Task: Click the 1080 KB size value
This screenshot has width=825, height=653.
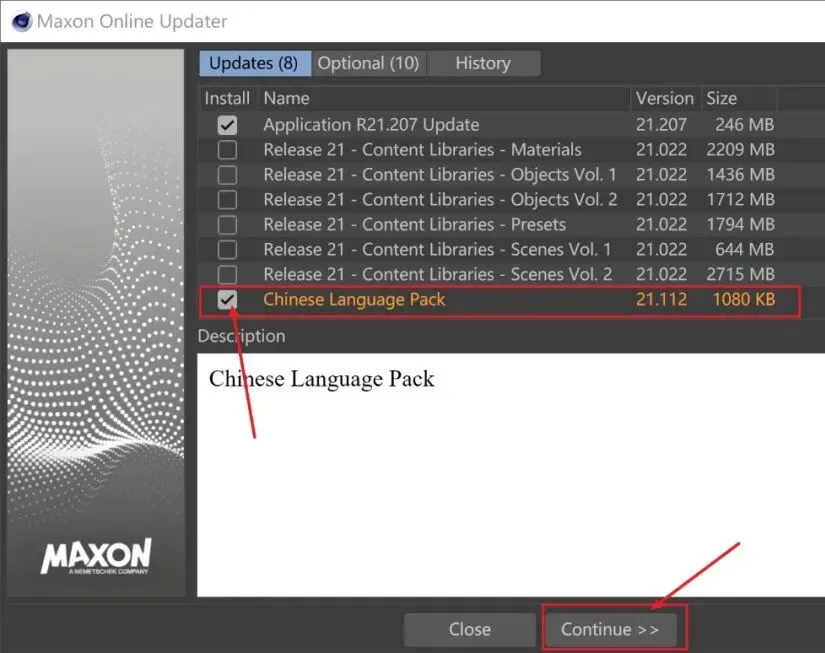Action: coord(743,299)
